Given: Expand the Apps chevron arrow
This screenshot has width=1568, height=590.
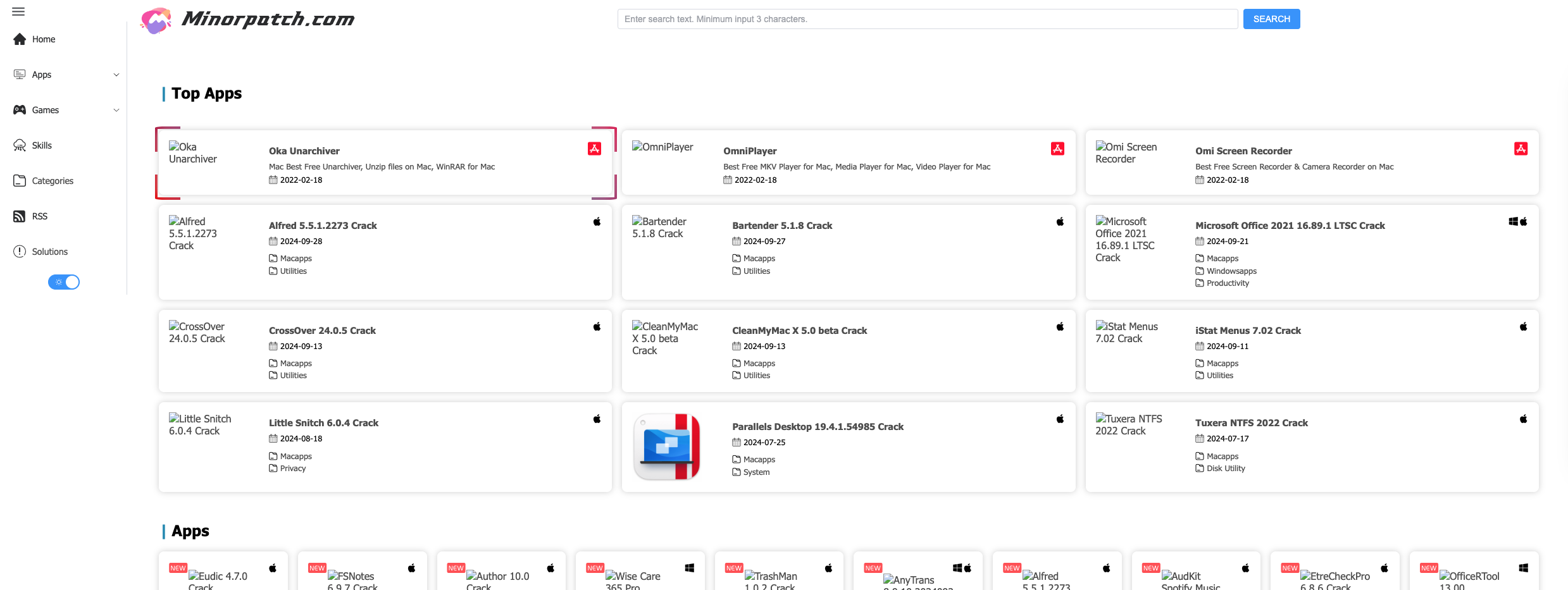Looking at the screenshot, I should pos(116,75).
